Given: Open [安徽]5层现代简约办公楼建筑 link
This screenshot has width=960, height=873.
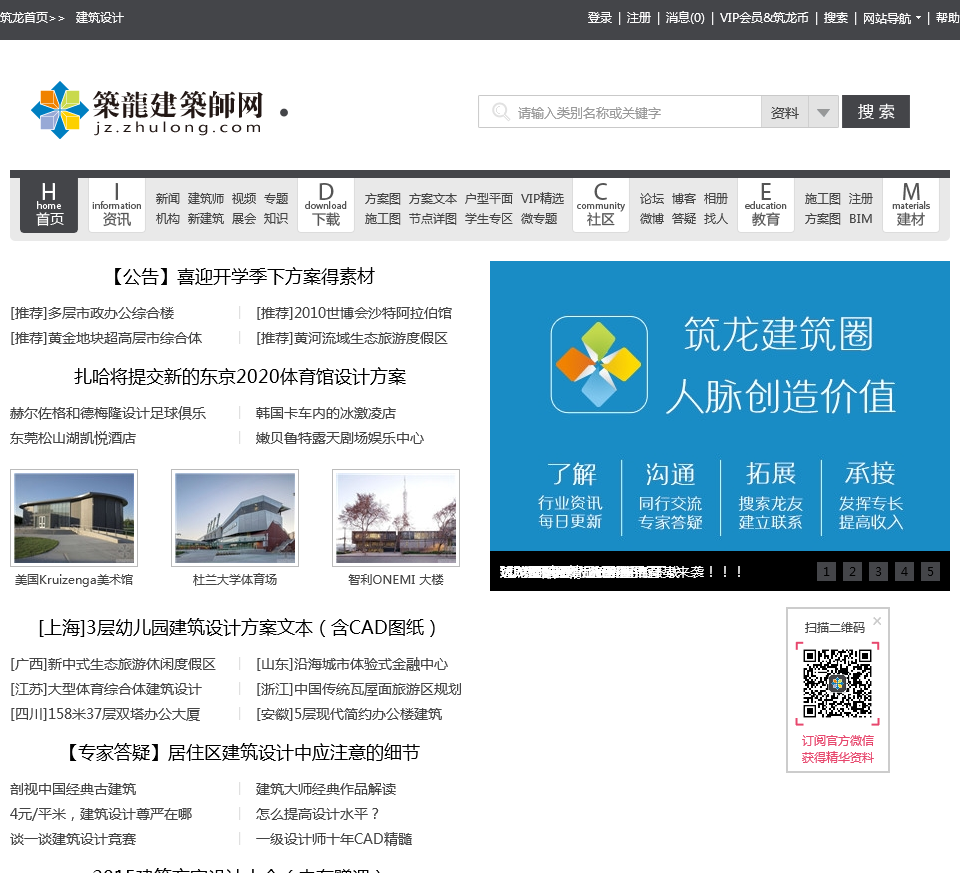Looking at the screenshot, I should [349, 714].
